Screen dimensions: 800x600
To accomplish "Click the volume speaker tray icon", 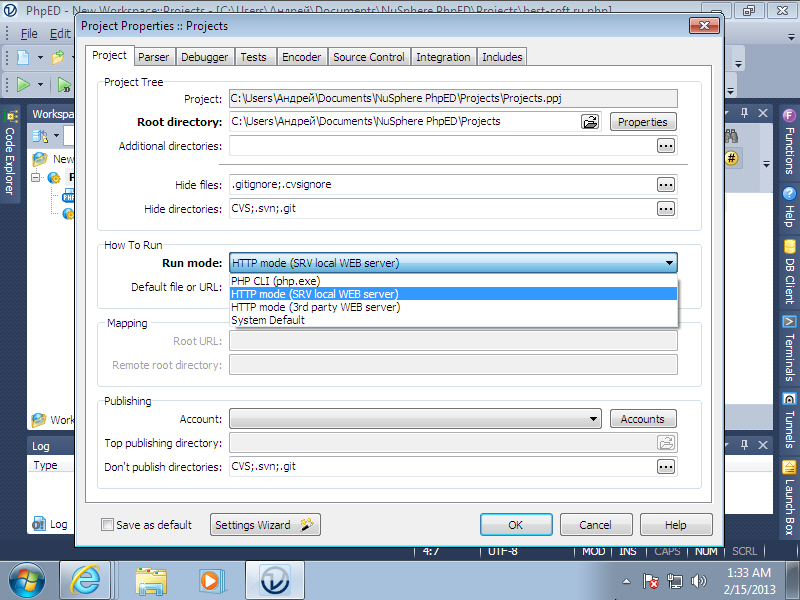I will coord(698,581).
